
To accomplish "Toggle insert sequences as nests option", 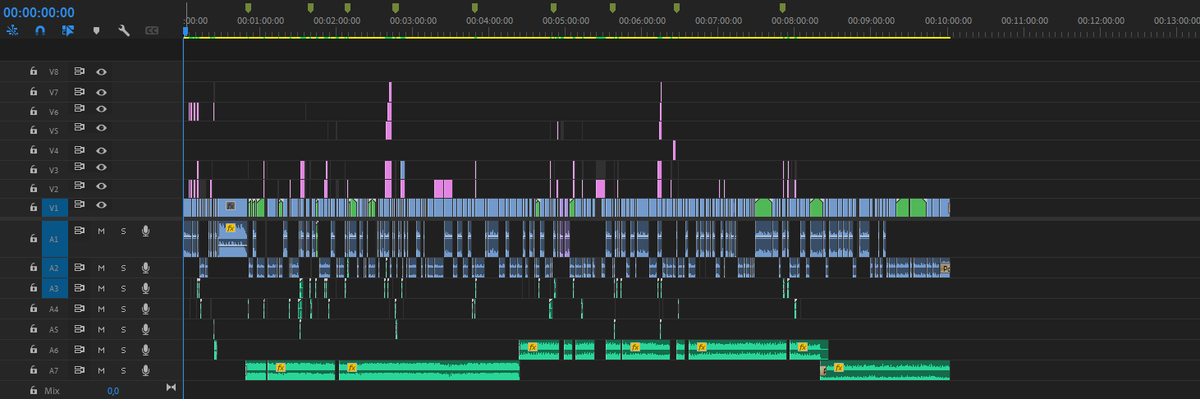I will tap(11, 30).
